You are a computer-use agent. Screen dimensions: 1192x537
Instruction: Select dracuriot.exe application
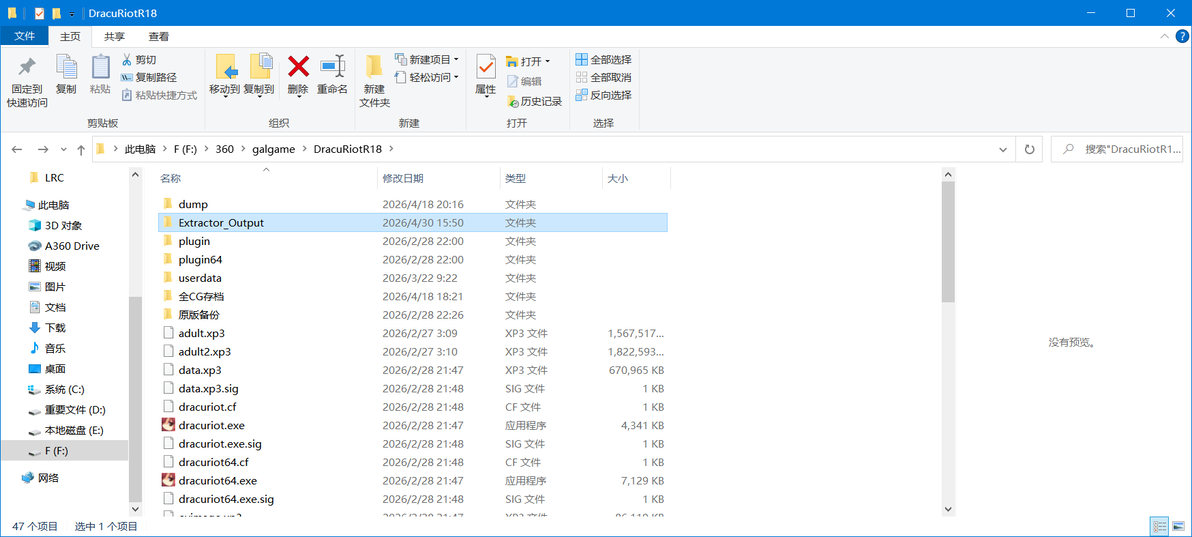[x=413, y=425]
